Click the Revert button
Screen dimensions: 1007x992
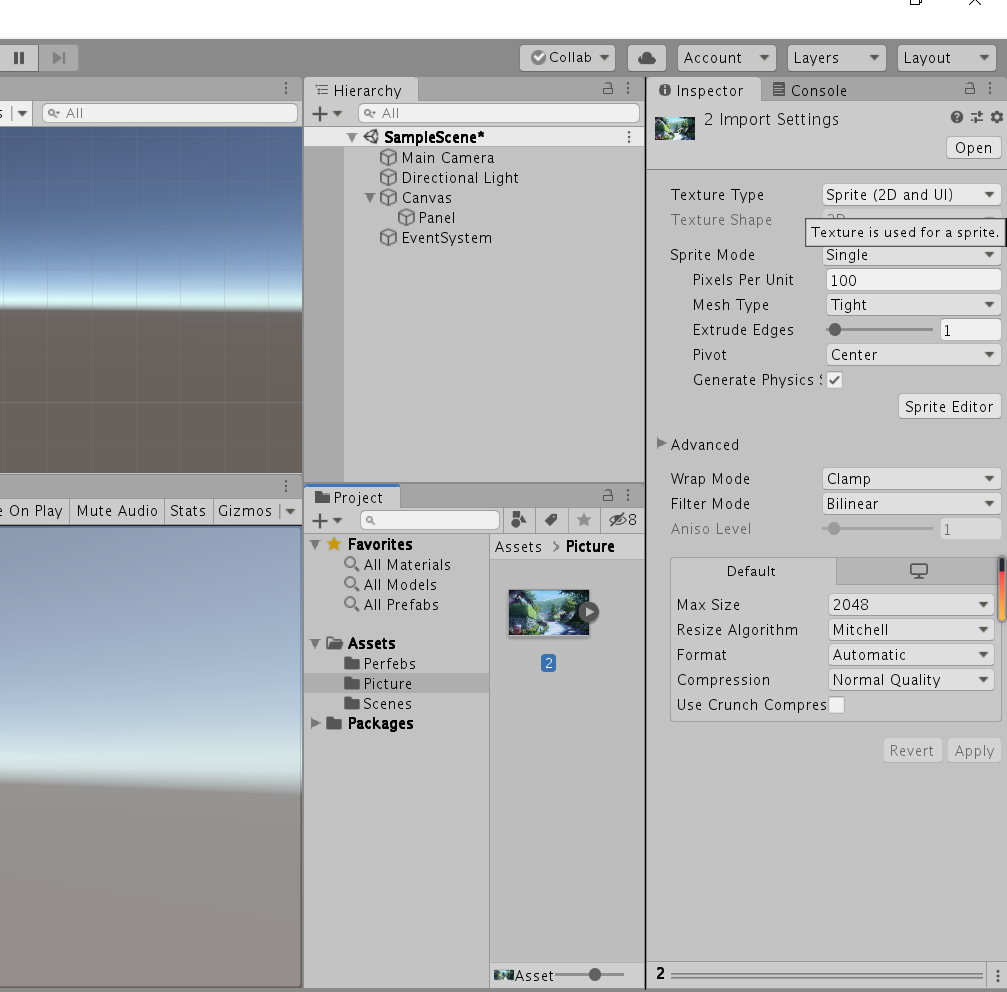click(912, 751)
